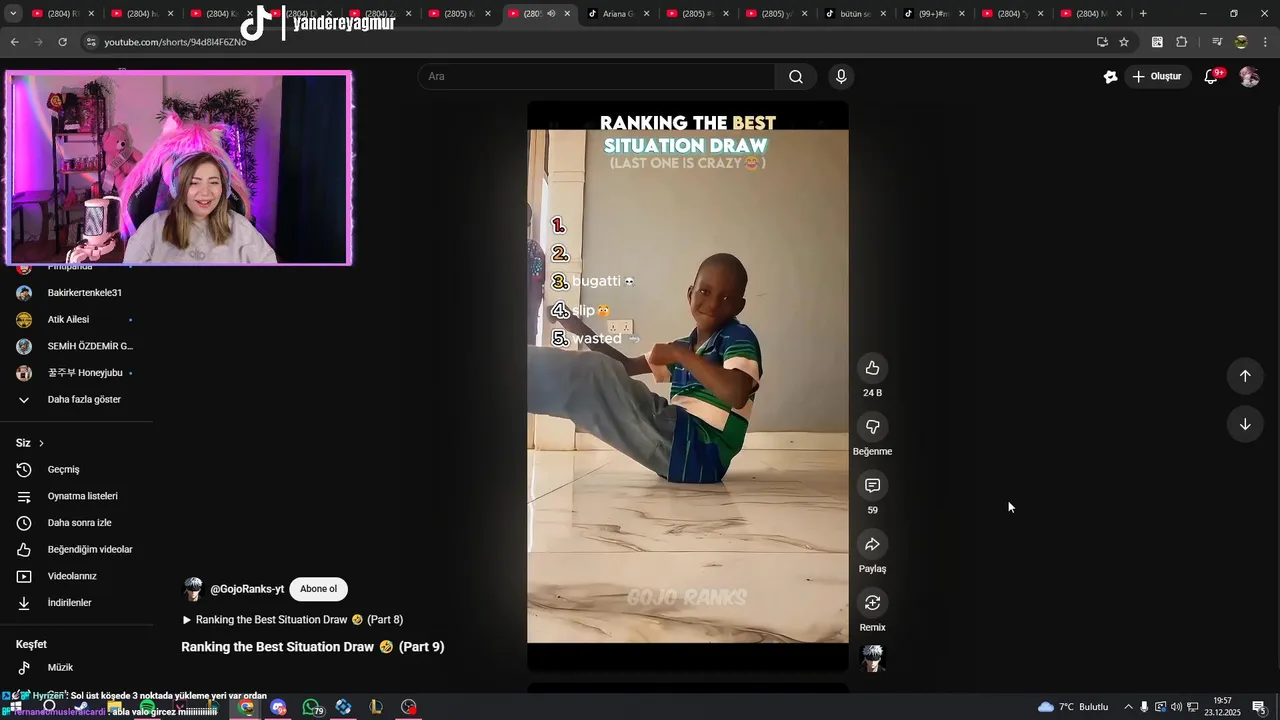Image resolution: width=1280 pixels, height=720 pixels.
Task: Go back in browser history
Action: pyautogui.click(x=14, y=42)
